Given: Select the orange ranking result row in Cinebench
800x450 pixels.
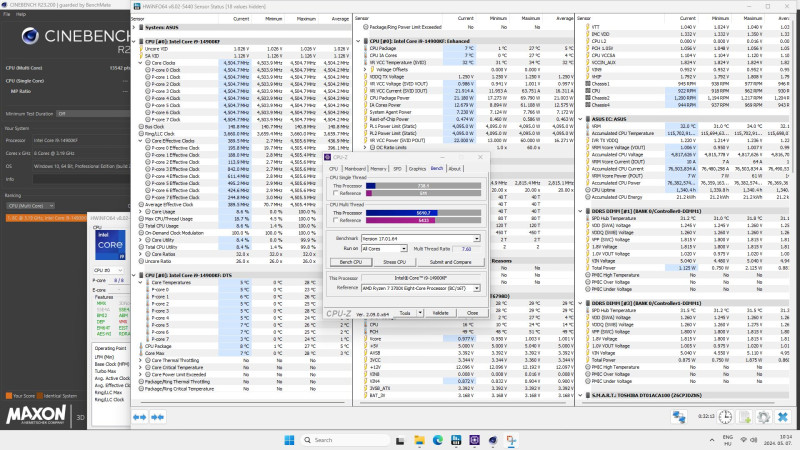Looking at the screenshot, I should click(x=46, y=218).
